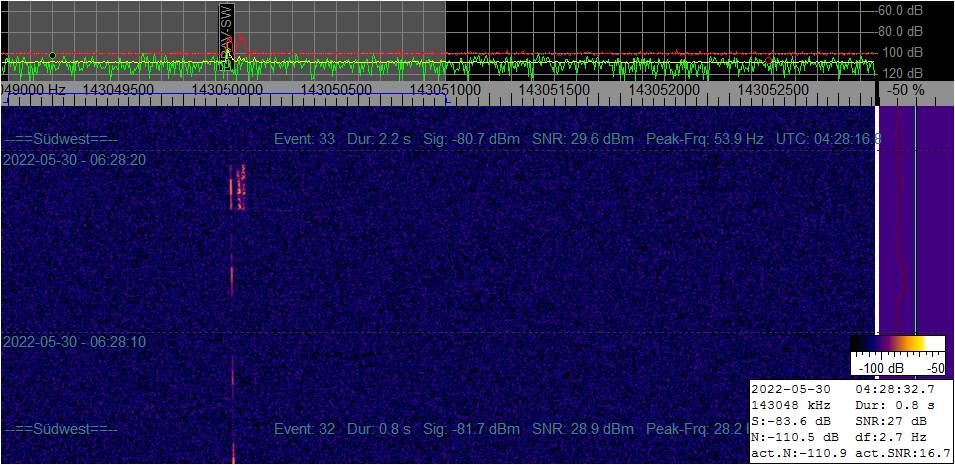Click the 2022-05-30 - 06:28:20 timestamp
955x465 pixels.
pyautogui.click(x=74, y=160)
